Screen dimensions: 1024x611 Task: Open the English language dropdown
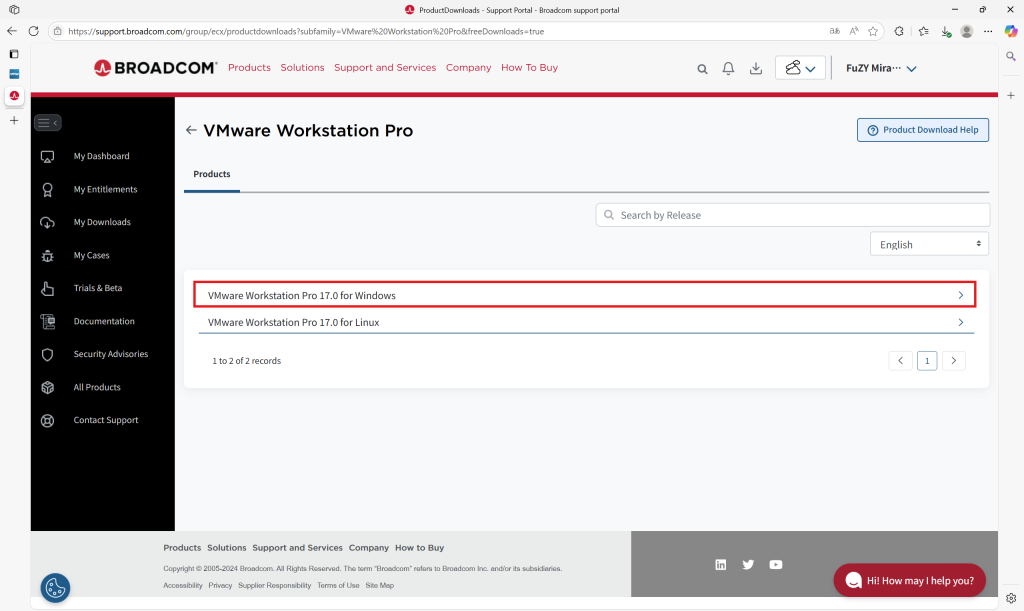point(929,244)
